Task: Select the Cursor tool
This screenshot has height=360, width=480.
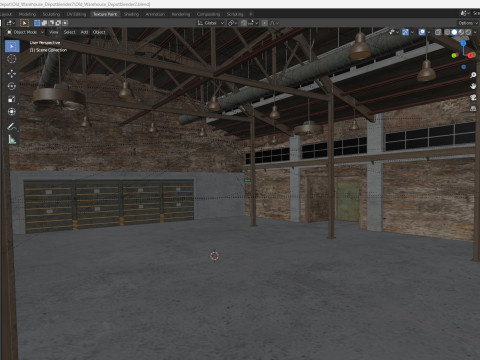Action: tap(12, 59)
